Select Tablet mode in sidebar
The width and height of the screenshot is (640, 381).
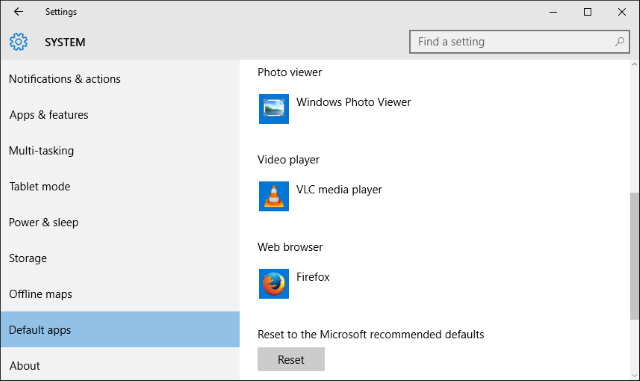coord(120,187)
